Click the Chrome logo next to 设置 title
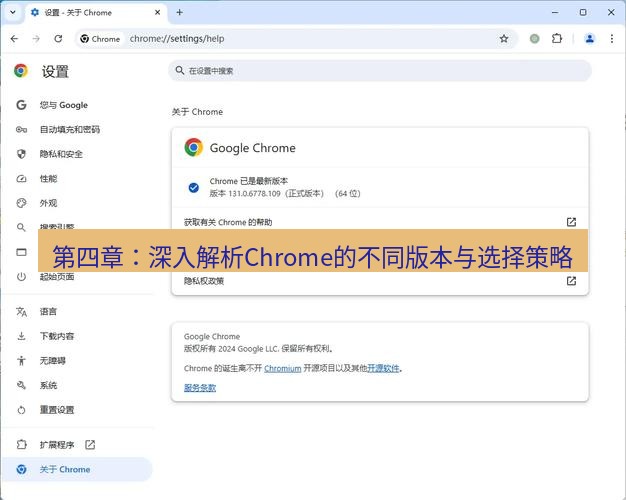This screenshot has height=500, width=626. (x=21, y=71)
